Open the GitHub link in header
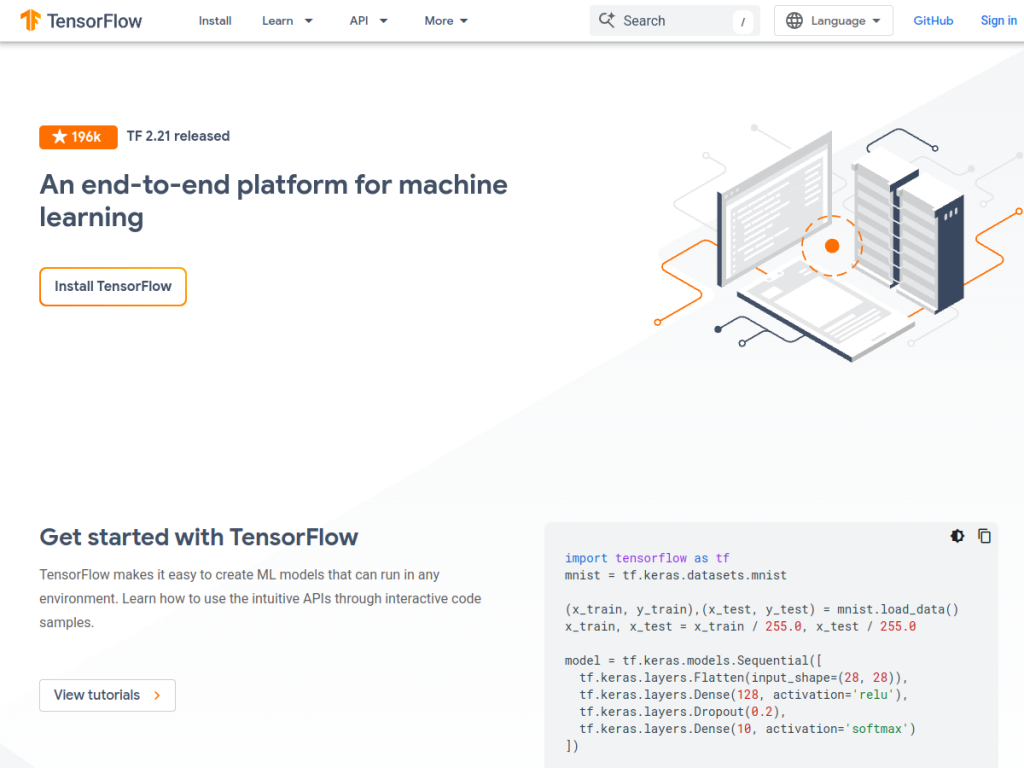The width and height of the screenshot is (1024, 768). pos(933,21)
